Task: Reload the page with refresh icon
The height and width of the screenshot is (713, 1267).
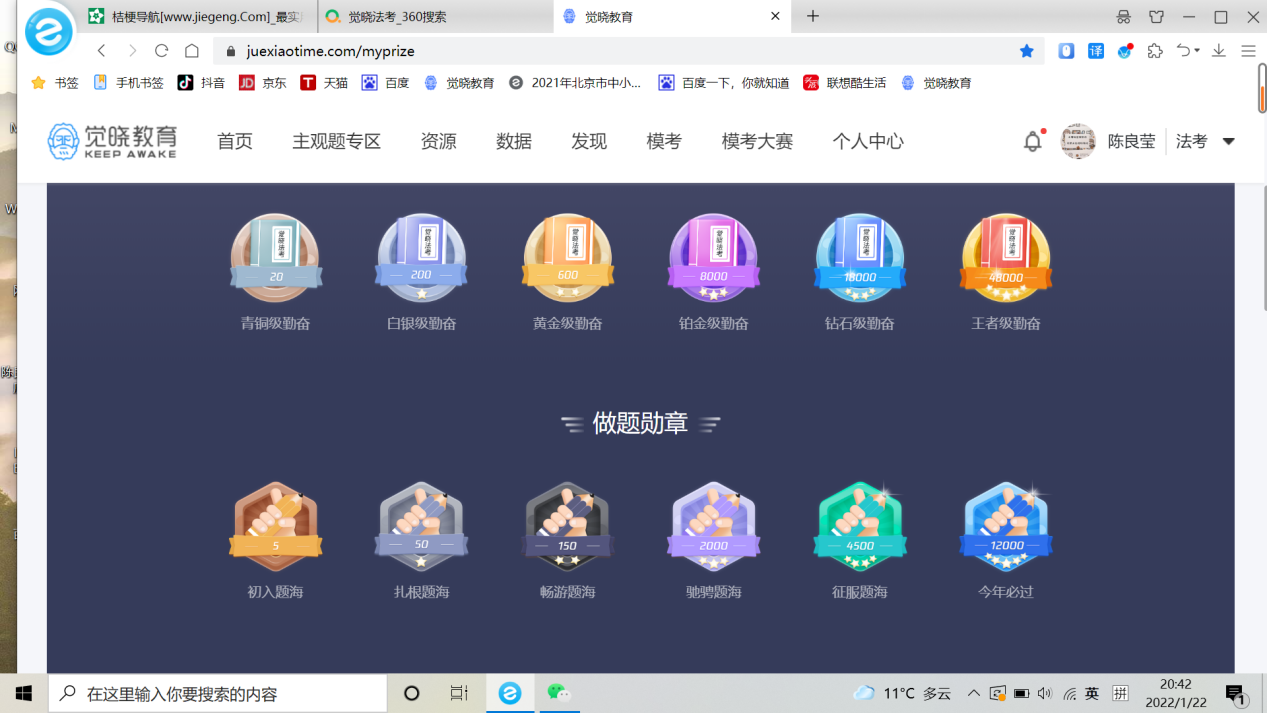Action: (x=161, y=51)
